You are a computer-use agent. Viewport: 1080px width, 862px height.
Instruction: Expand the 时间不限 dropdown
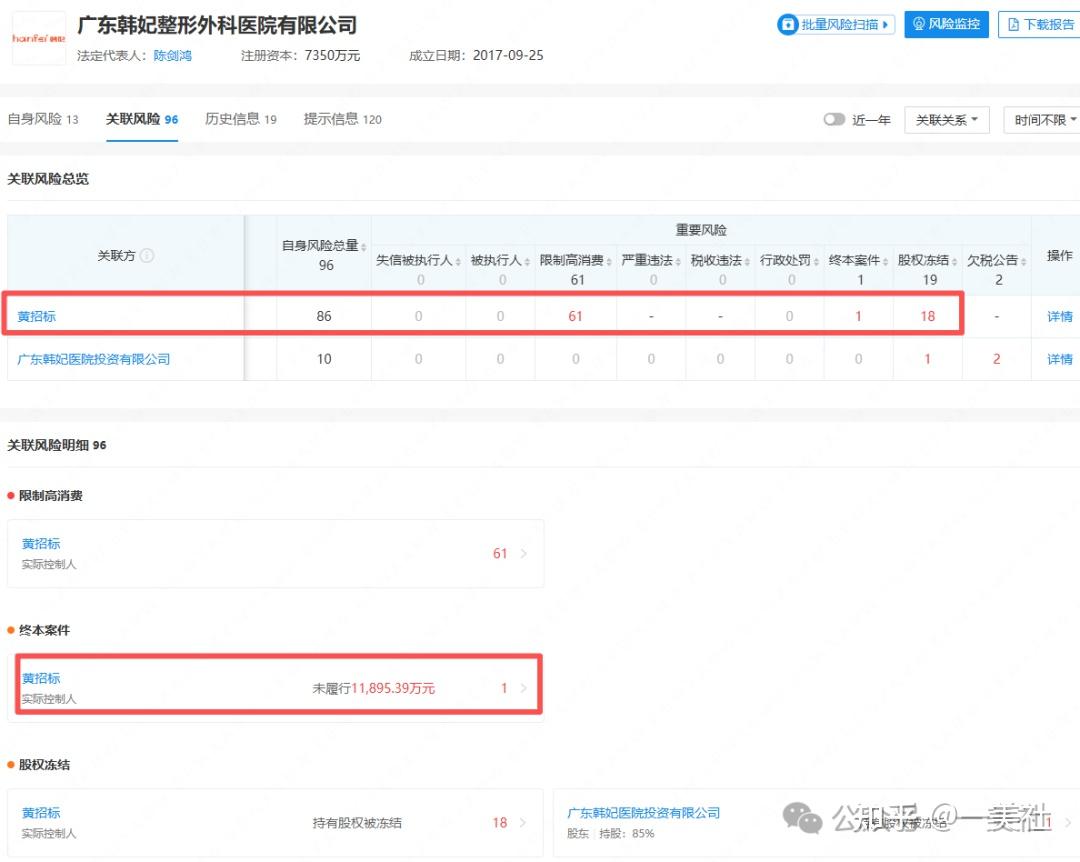tap(1043, 120)
